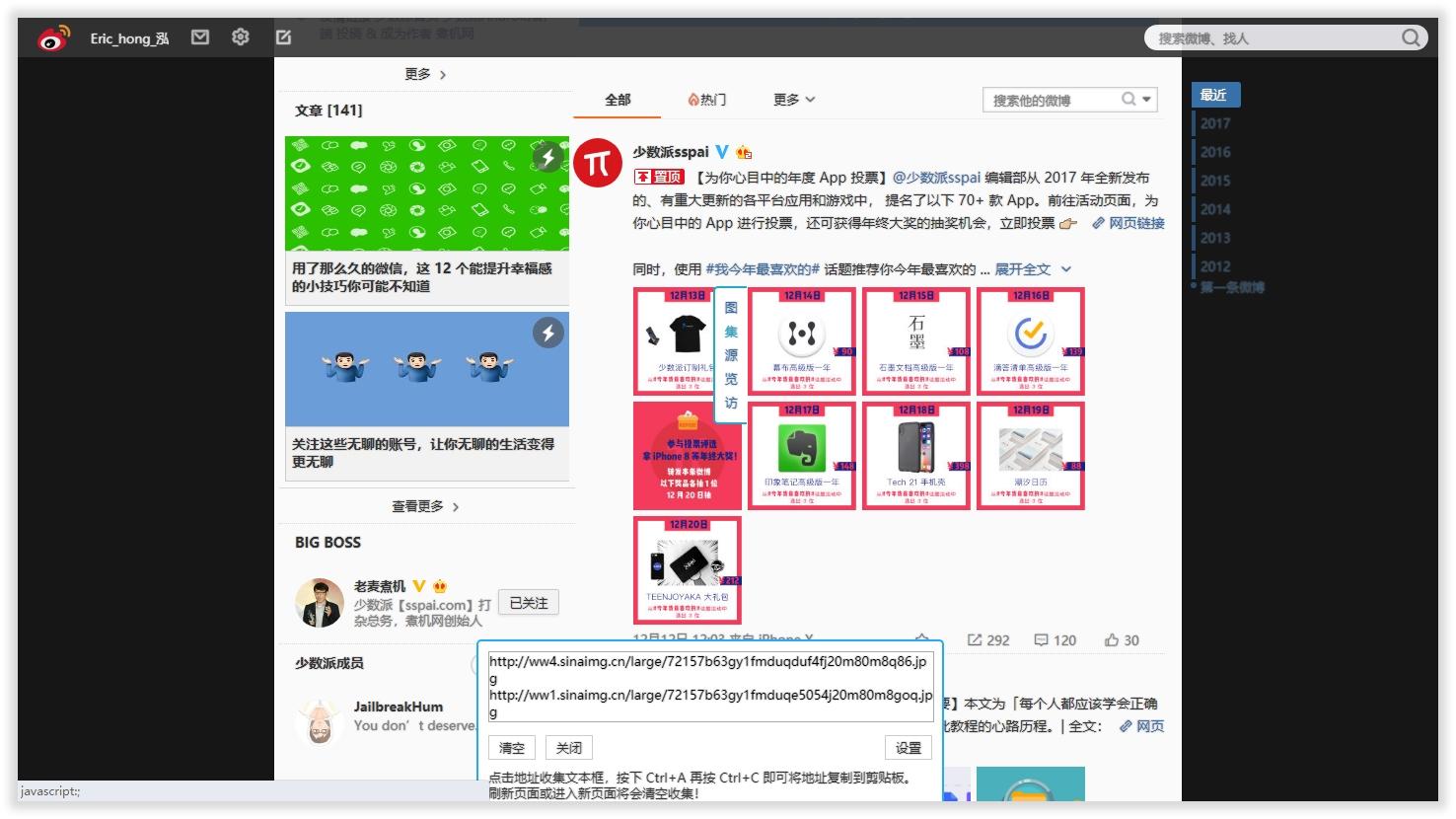Expand full post via 展开全文
This screenshot has height=819, width=1456.
point(1032,269)
